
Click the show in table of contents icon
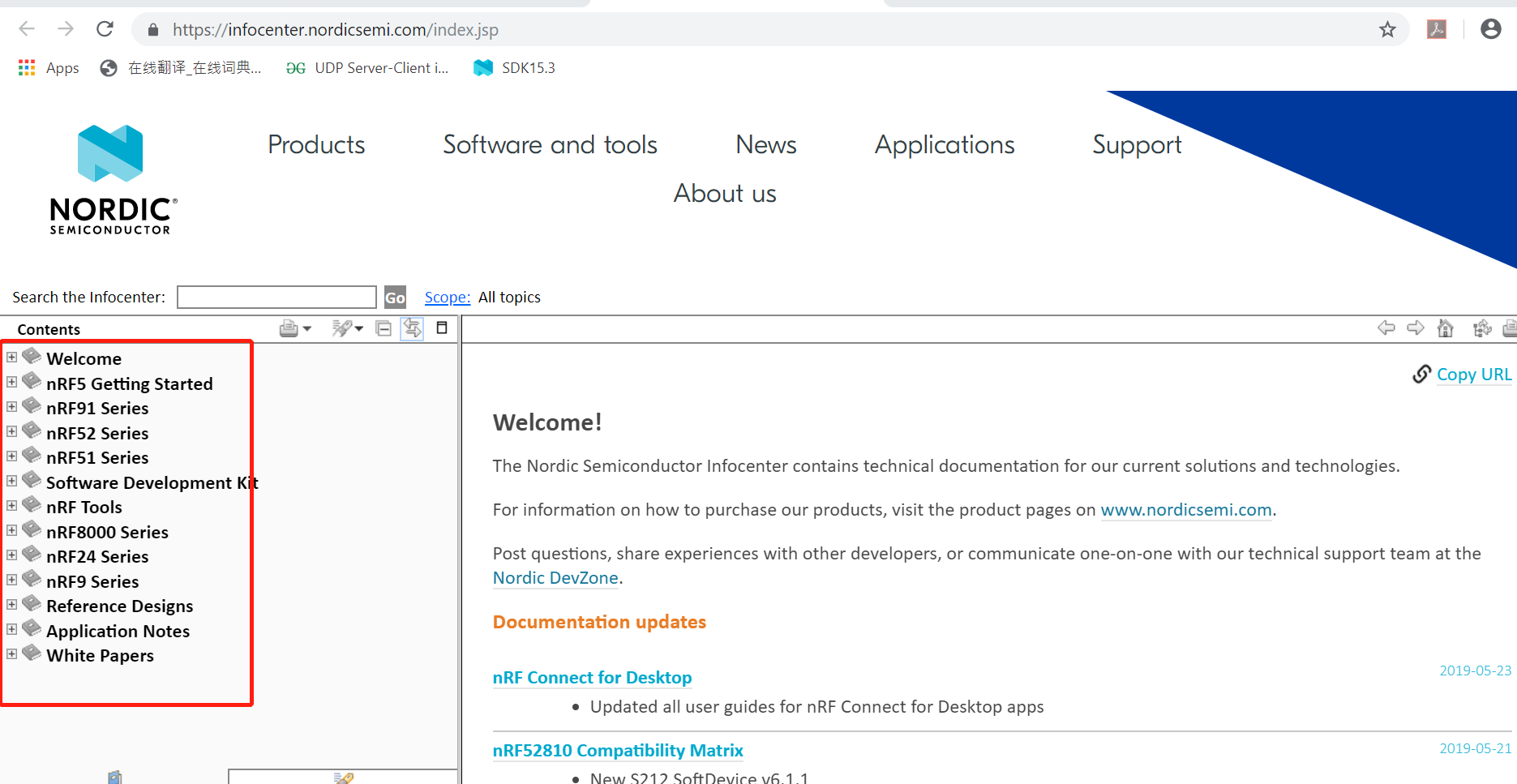pyautogui.click(x=1483, y=328)
